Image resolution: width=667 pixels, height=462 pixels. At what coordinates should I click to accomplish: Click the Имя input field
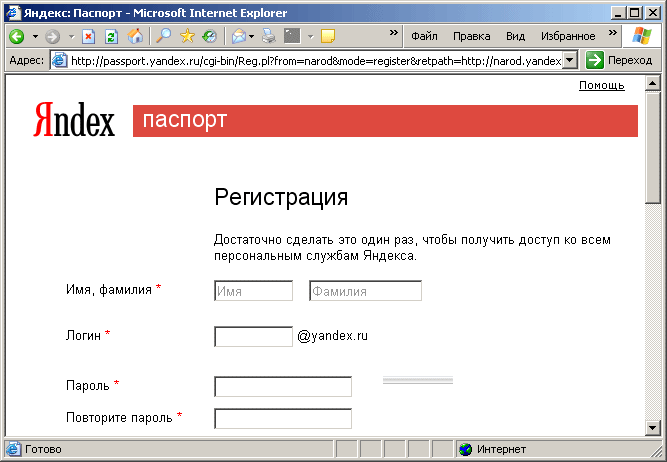254,291
